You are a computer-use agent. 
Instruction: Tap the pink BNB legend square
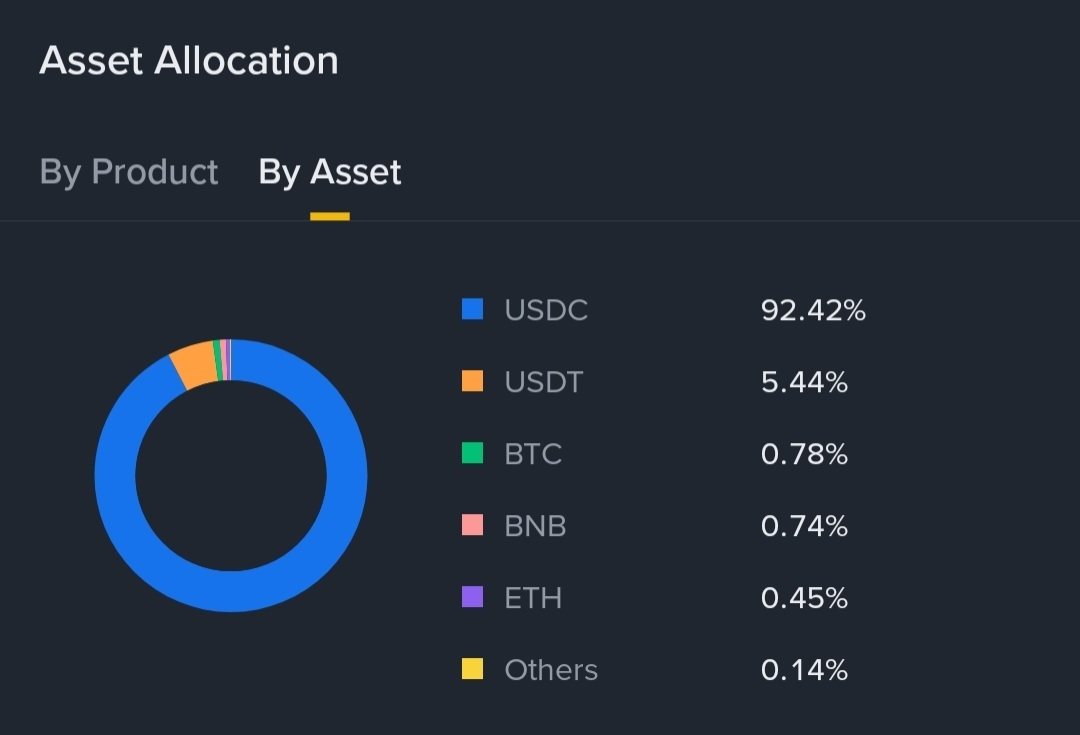pyautogui.click(x=472, y=525)
